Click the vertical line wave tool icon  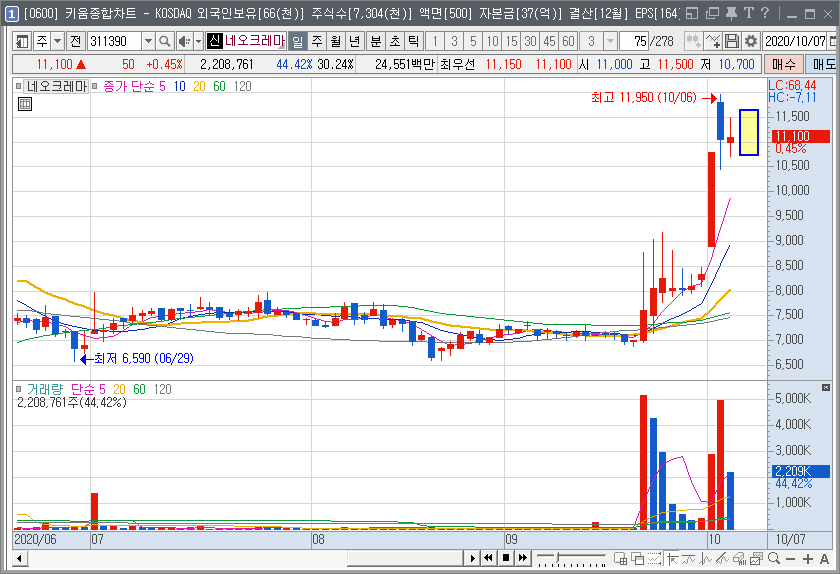click(706, 559)
